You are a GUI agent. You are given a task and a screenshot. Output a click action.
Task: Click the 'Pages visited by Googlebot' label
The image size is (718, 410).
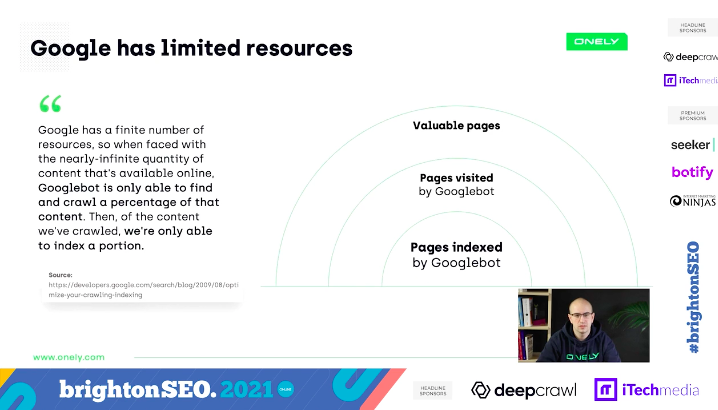click(x=457, y=185)
